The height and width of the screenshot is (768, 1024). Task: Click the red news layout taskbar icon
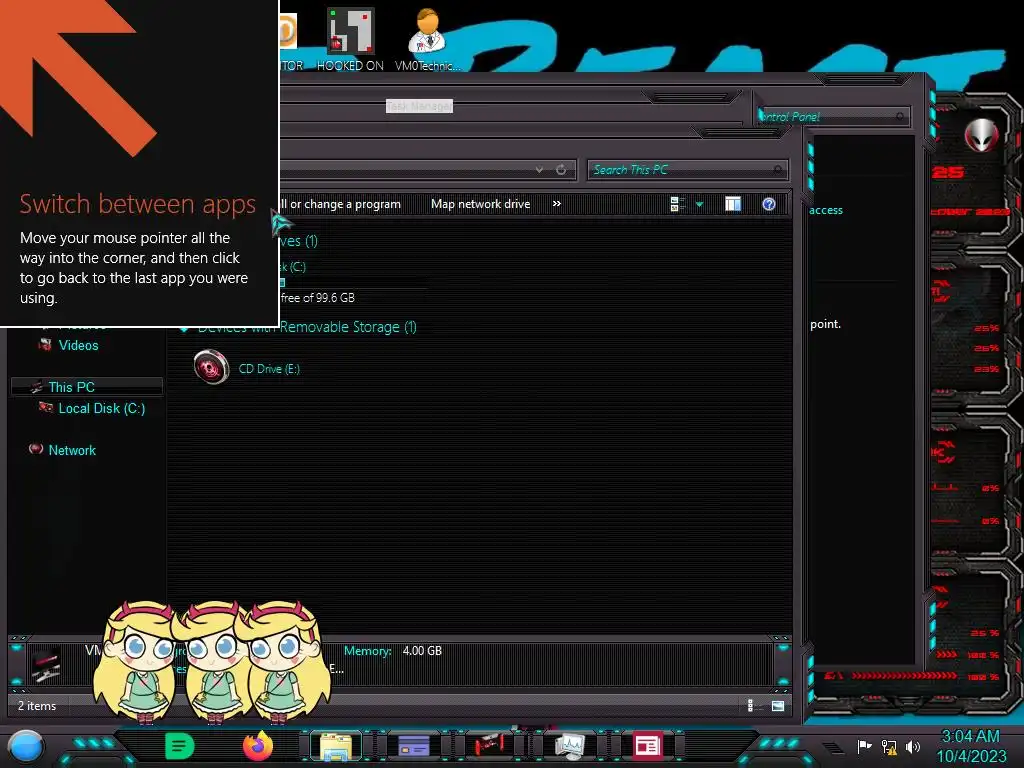(647, 746)
